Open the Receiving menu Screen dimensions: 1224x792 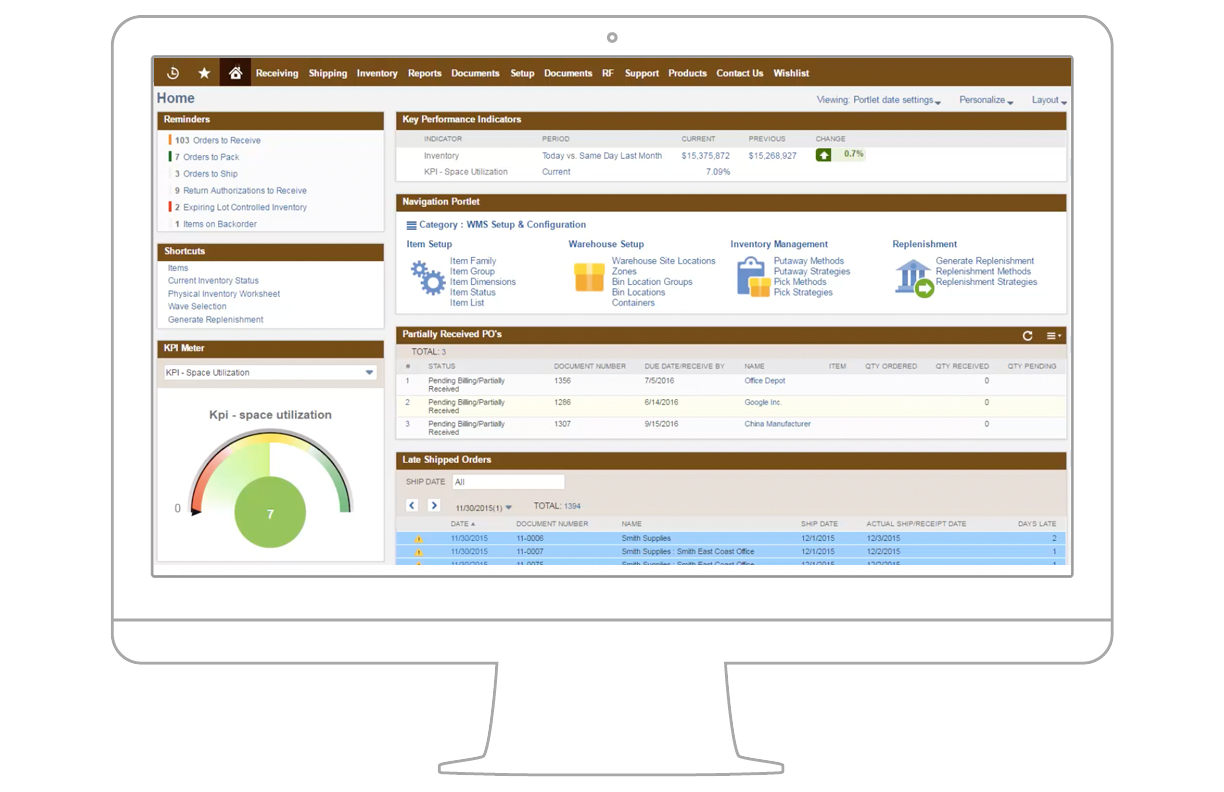277,73
